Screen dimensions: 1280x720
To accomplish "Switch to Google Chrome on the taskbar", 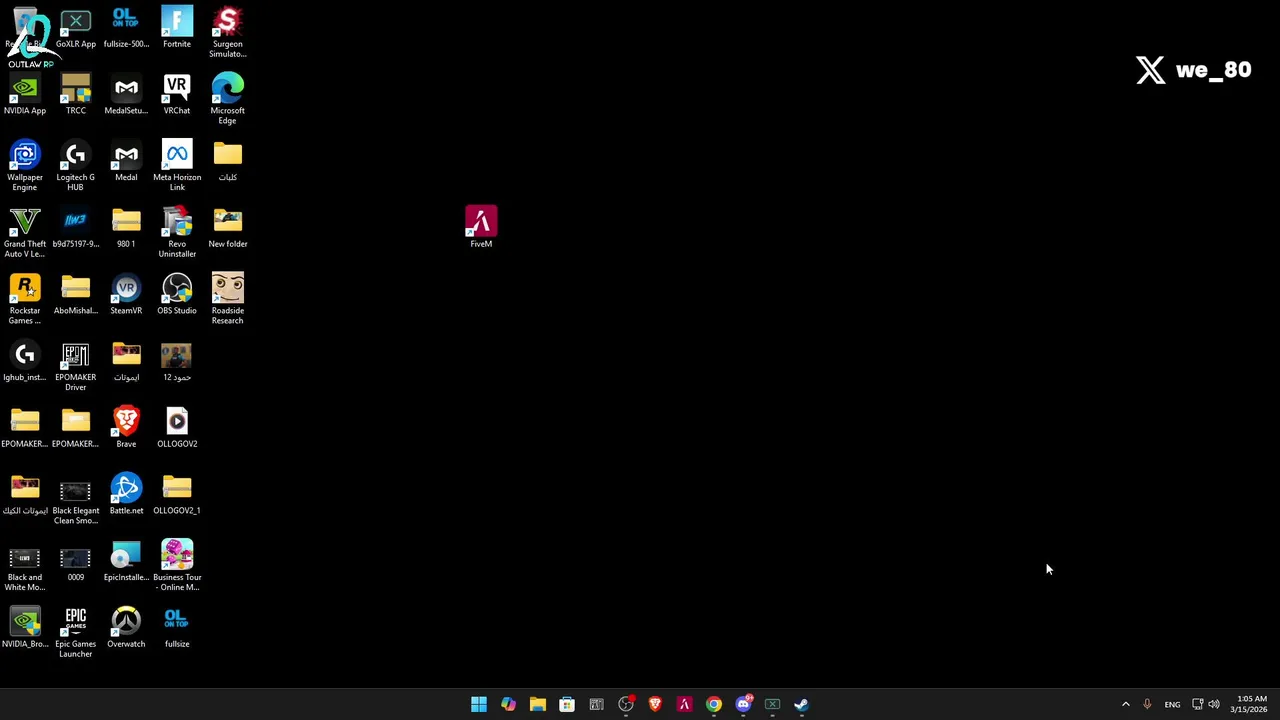I will coord(714,704).
